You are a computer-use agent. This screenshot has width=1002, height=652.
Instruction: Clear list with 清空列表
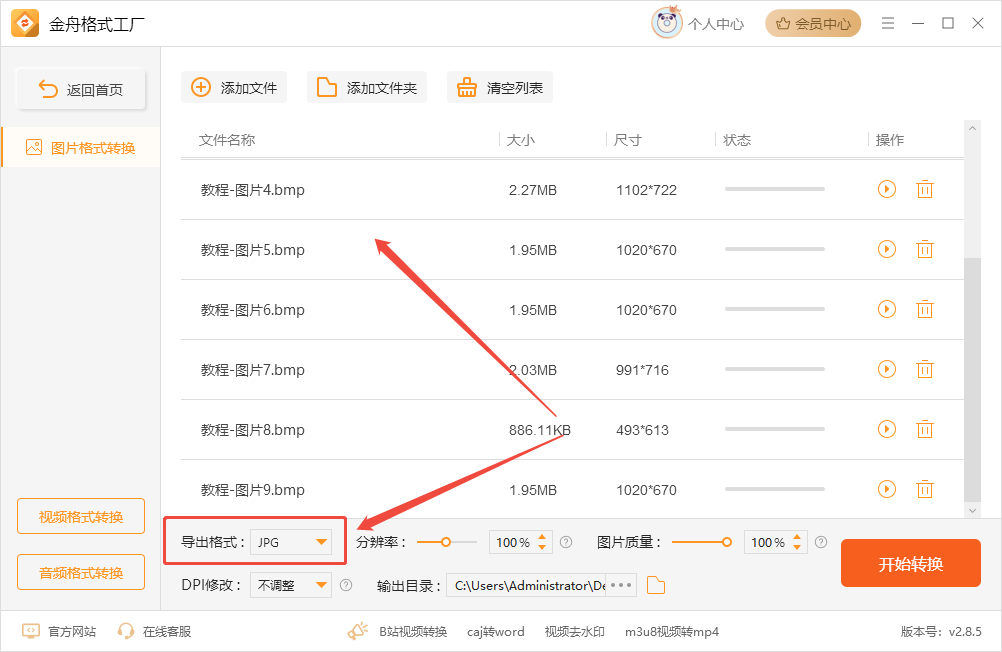(500, 88)
